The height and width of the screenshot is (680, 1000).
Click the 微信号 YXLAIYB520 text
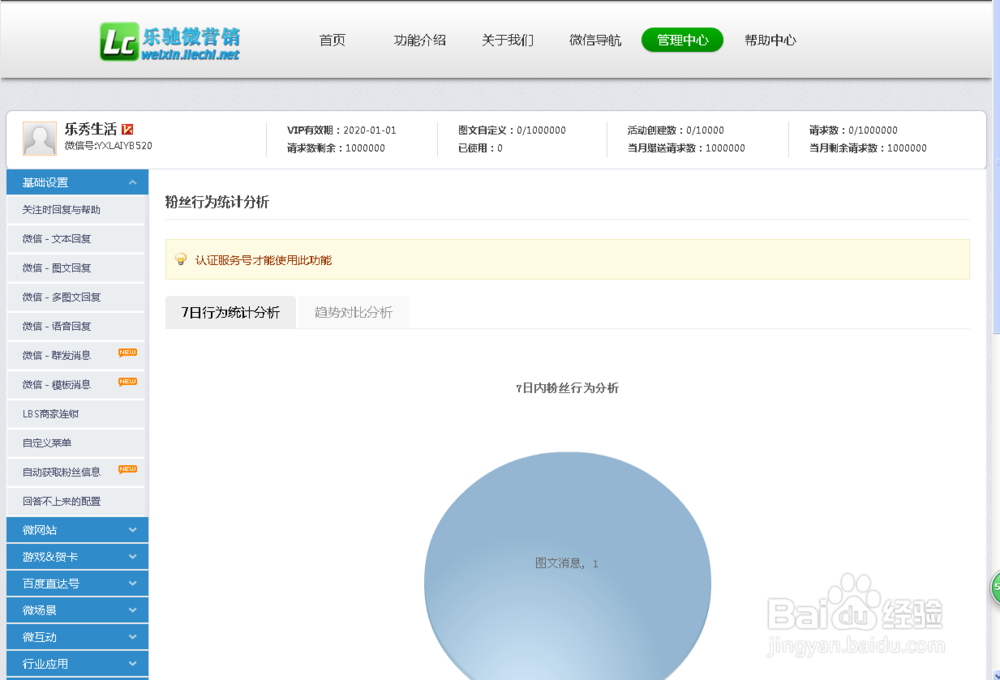pos(108,146)
